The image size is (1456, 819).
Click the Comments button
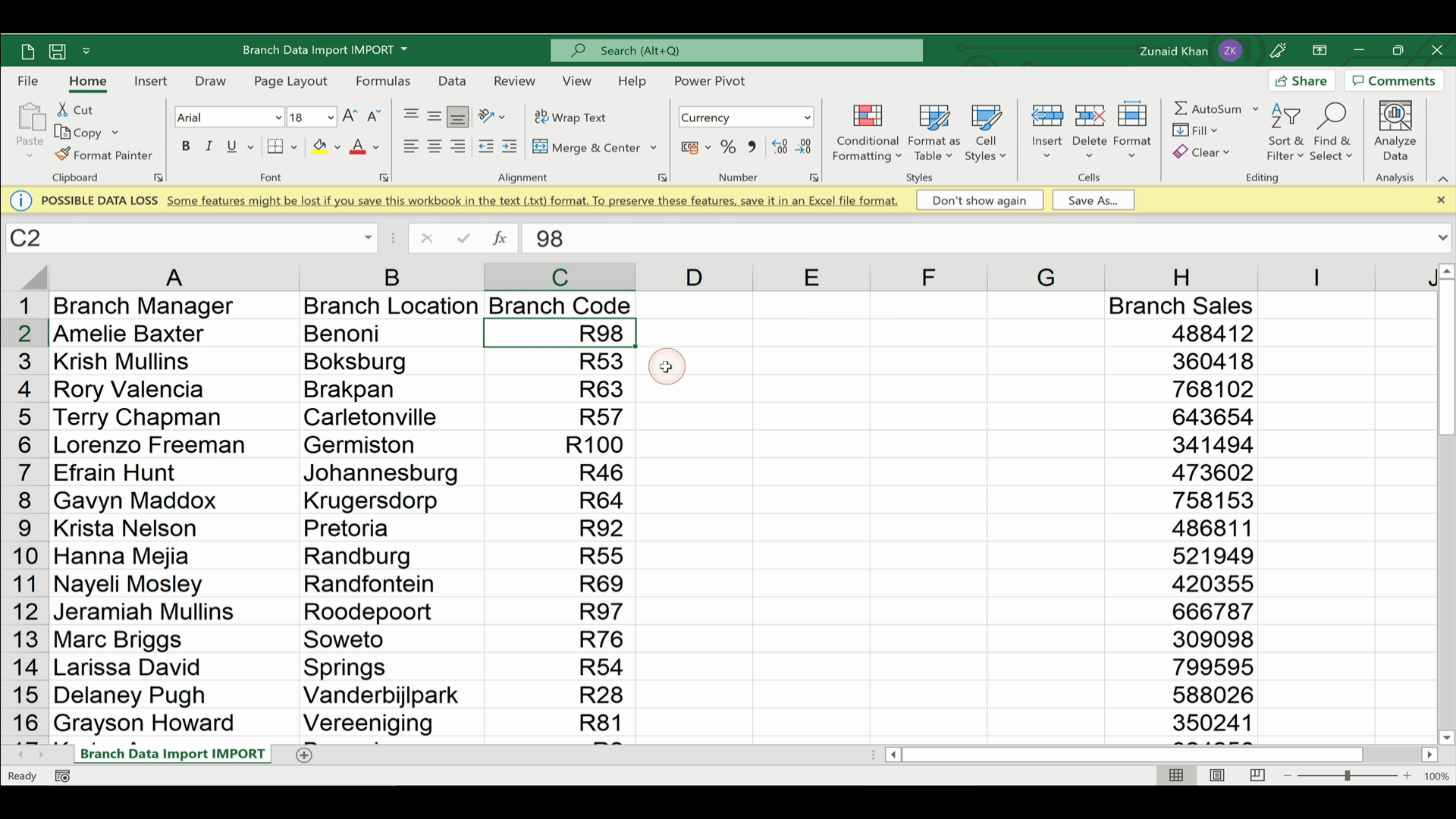click(x=1394, y=81)
